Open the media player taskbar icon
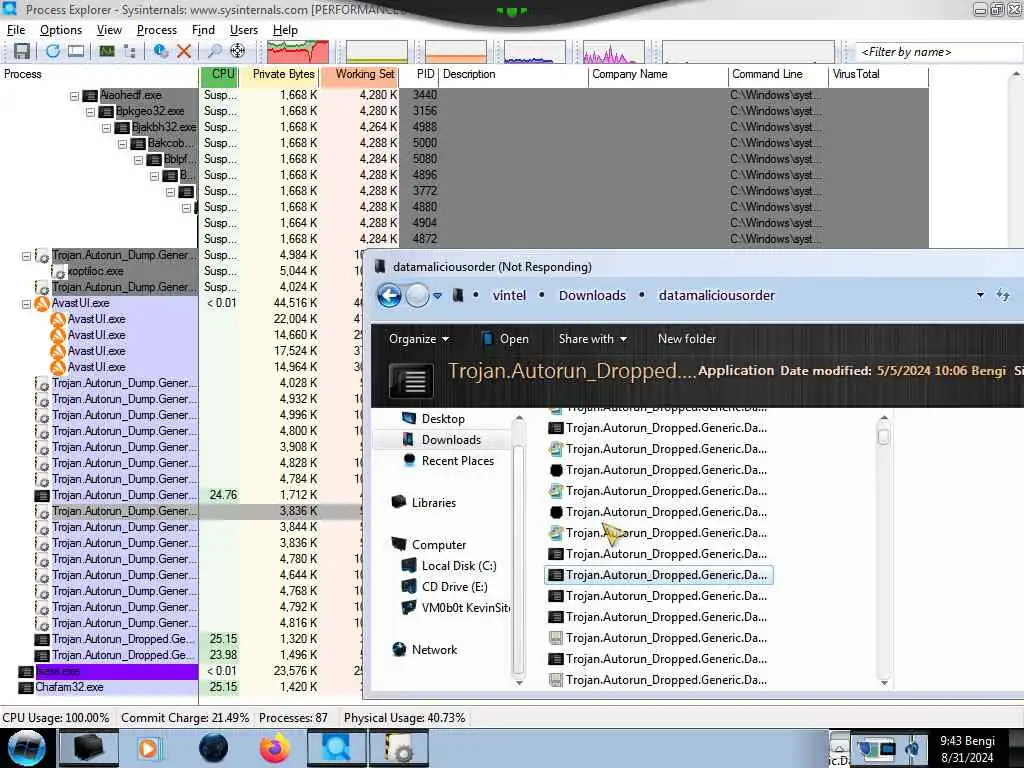 [148, 748]
